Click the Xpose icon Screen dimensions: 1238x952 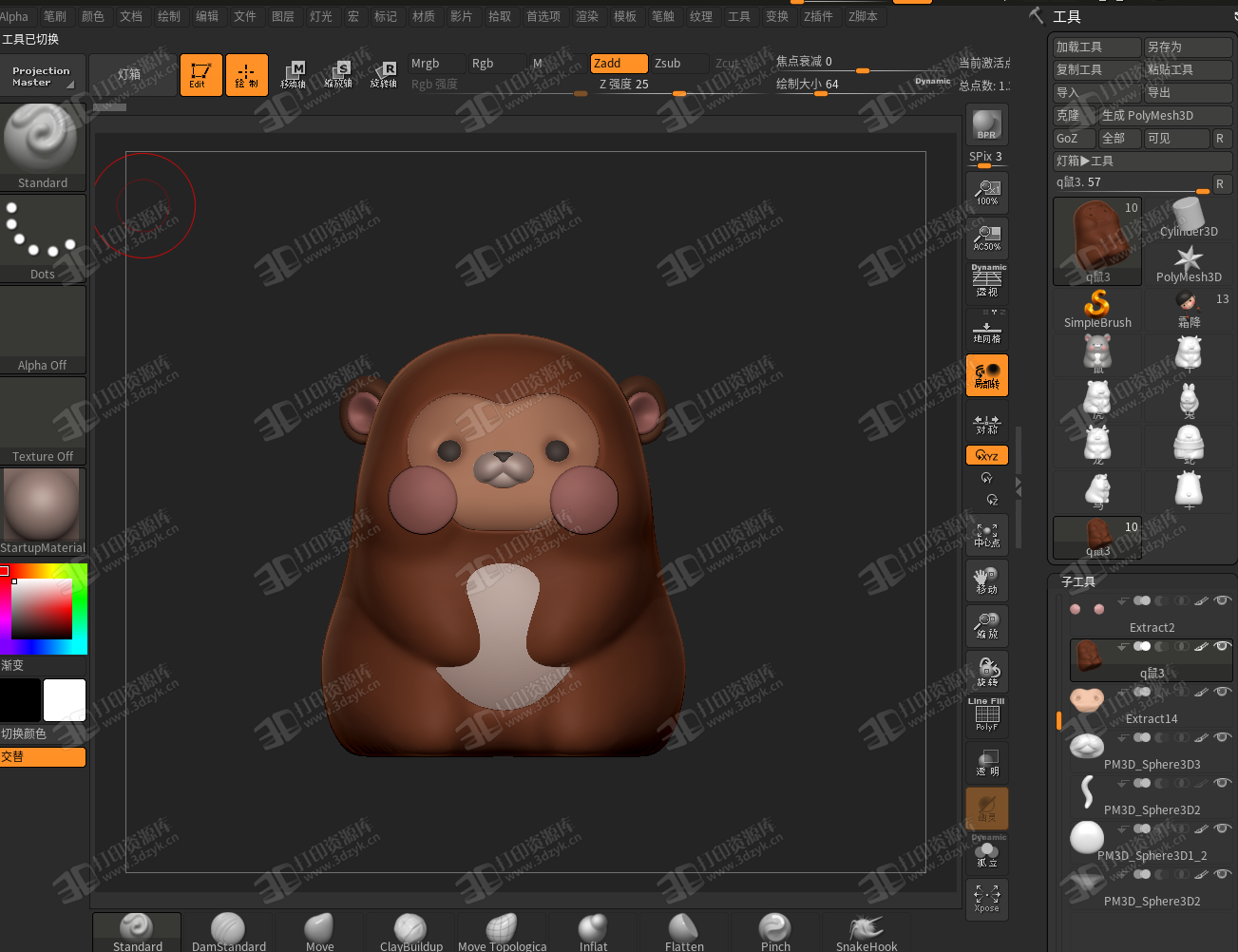[986, 899]
